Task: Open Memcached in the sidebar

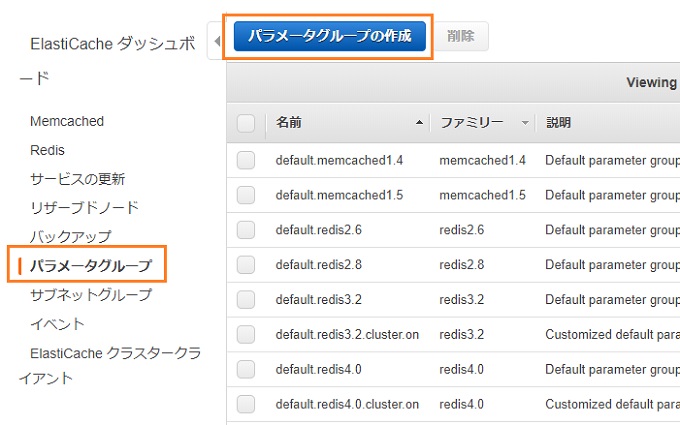Action: 67,121
